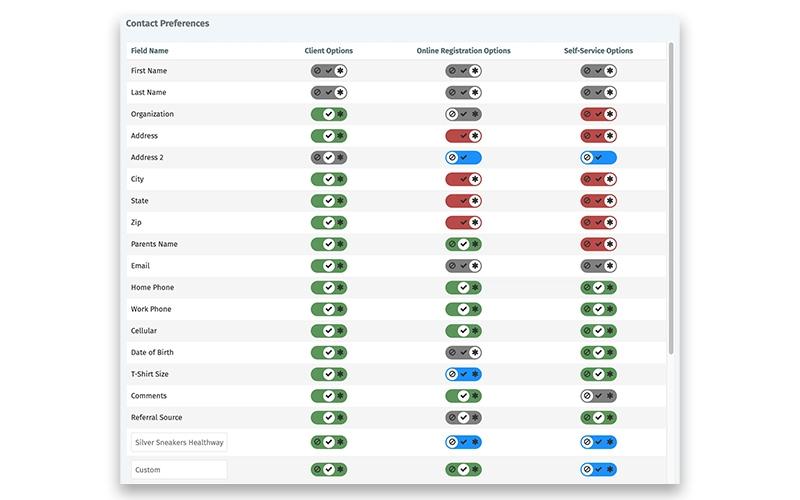Toggle Home Phone Online Registration switch
The height and width of the screenshot is (500, 800).
point(464,288)
